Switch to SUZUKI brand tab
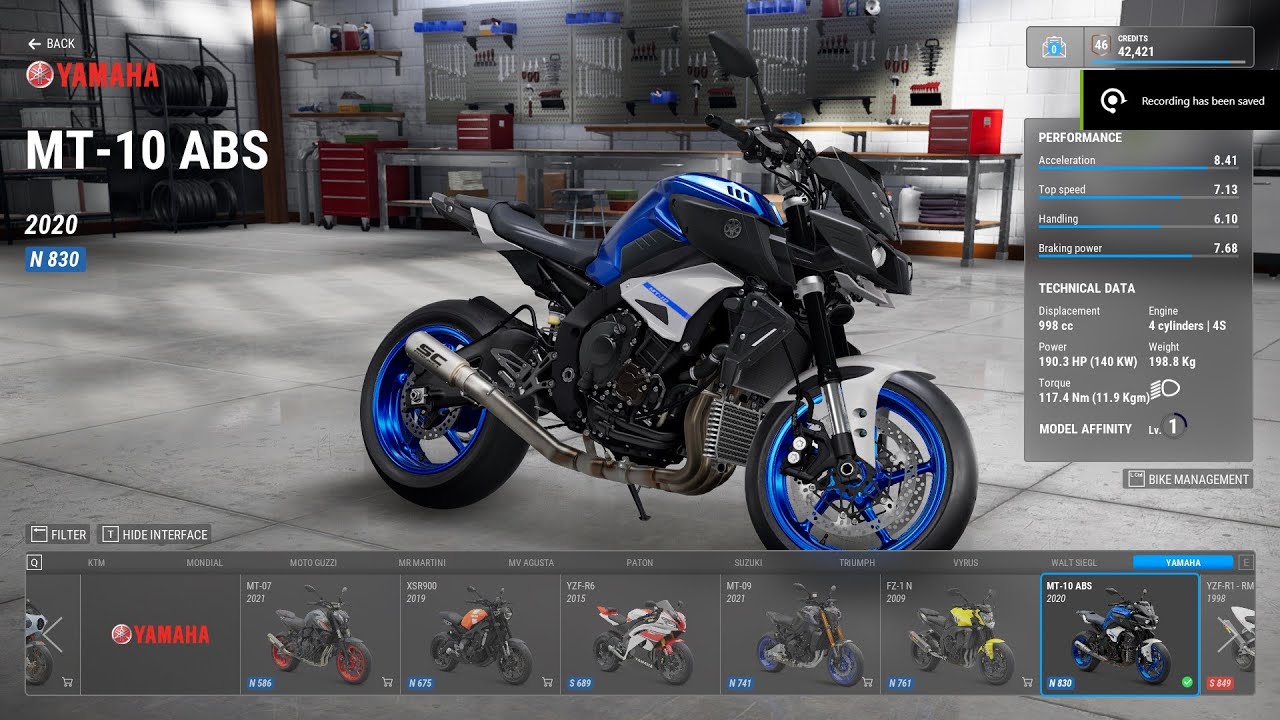1280x720 pixels. (x=748, y=563)
